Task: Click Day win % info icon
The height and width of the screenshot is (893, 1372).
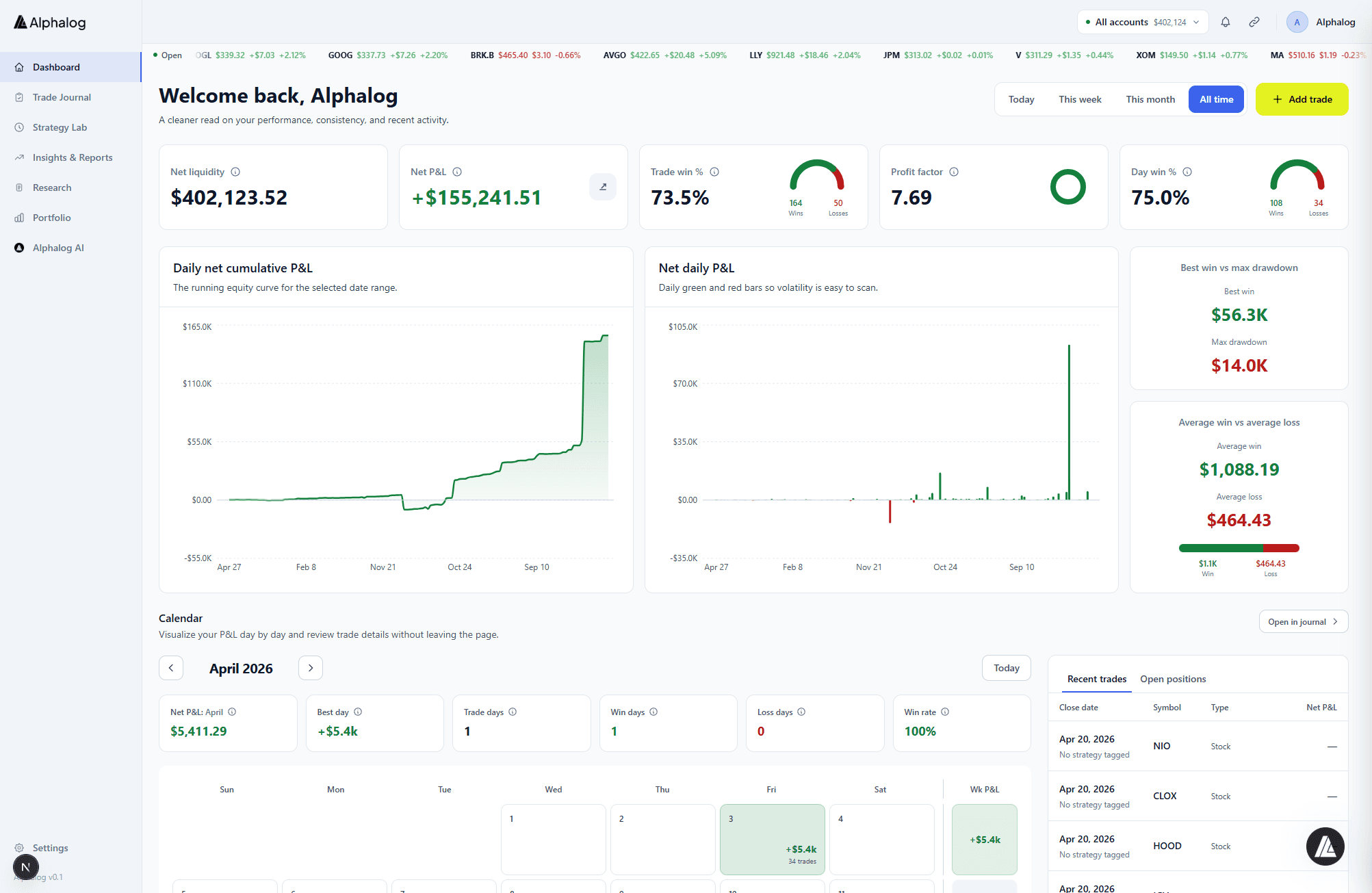Action: pyautogui.click(x=1187, y=172)
